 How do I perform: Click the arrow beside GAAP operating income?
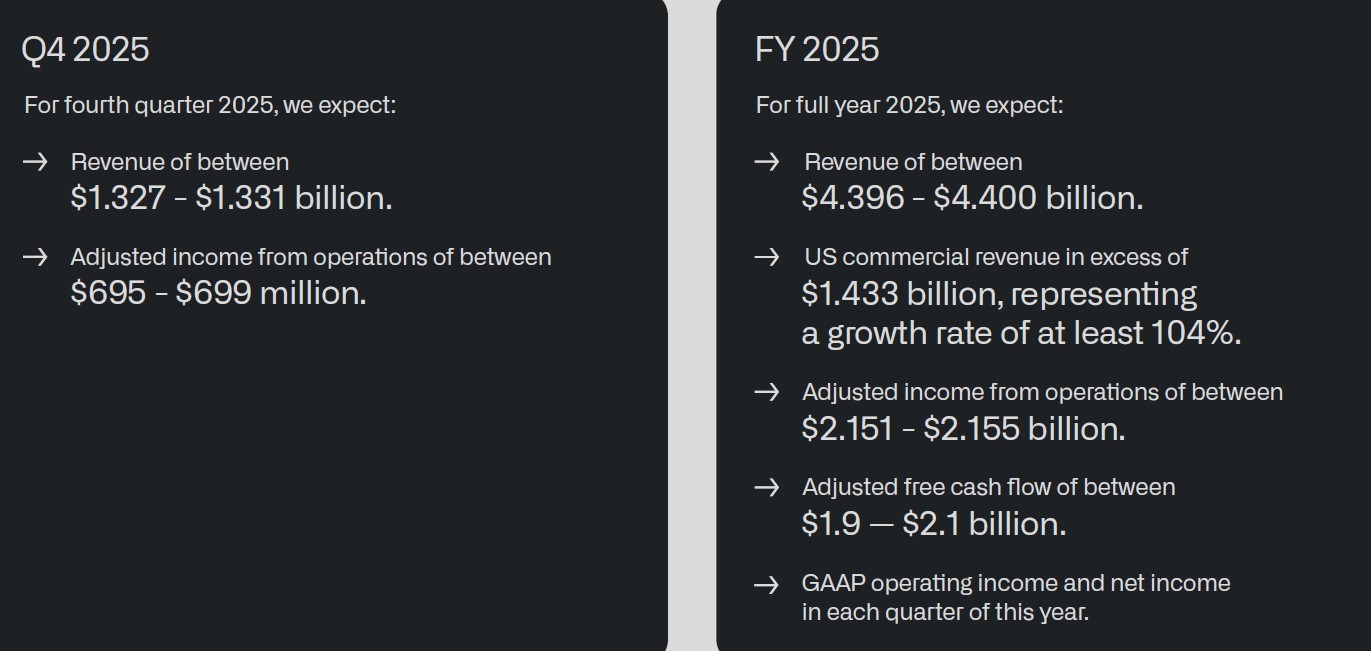click(767, 584)
